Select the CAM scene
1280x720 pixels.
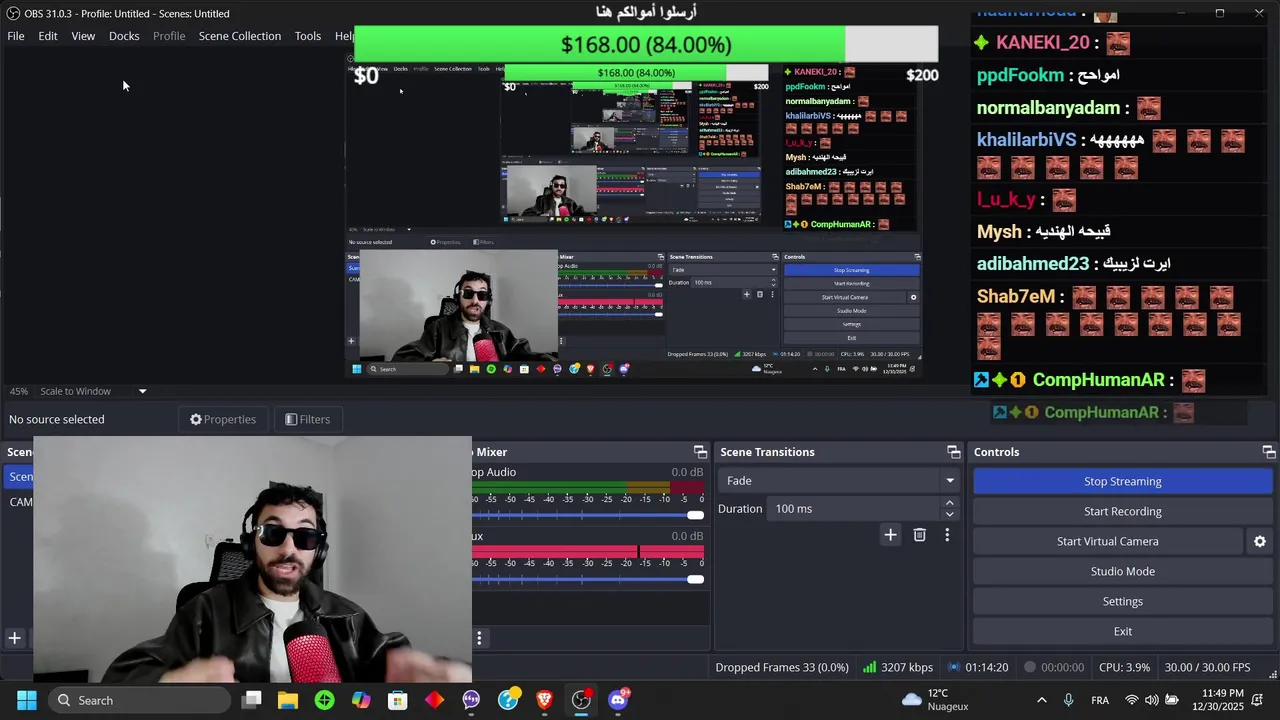click(19, 502)
